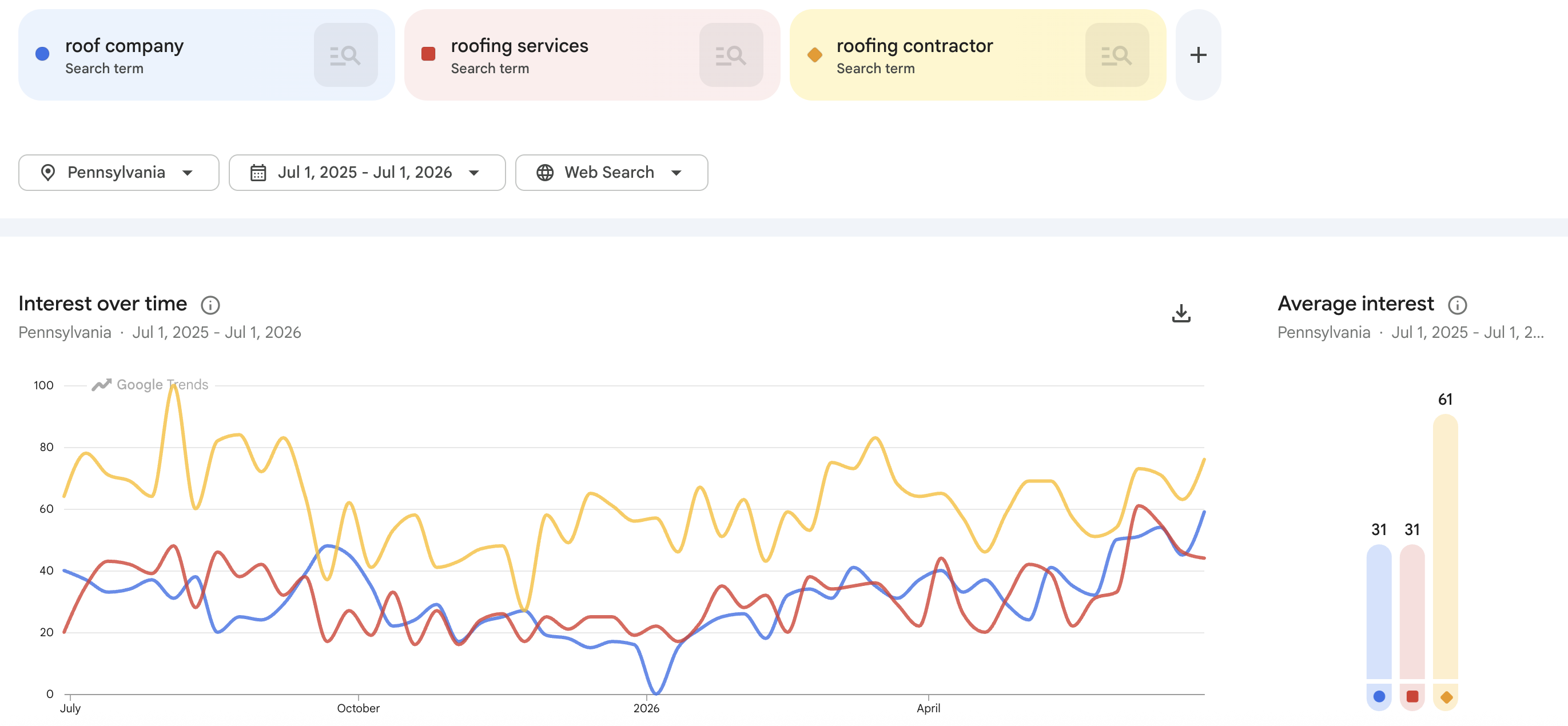Click the Pennsylvania dropdown arrow
This screenshot has width=1568, height=726.
[x=188, y=173]
